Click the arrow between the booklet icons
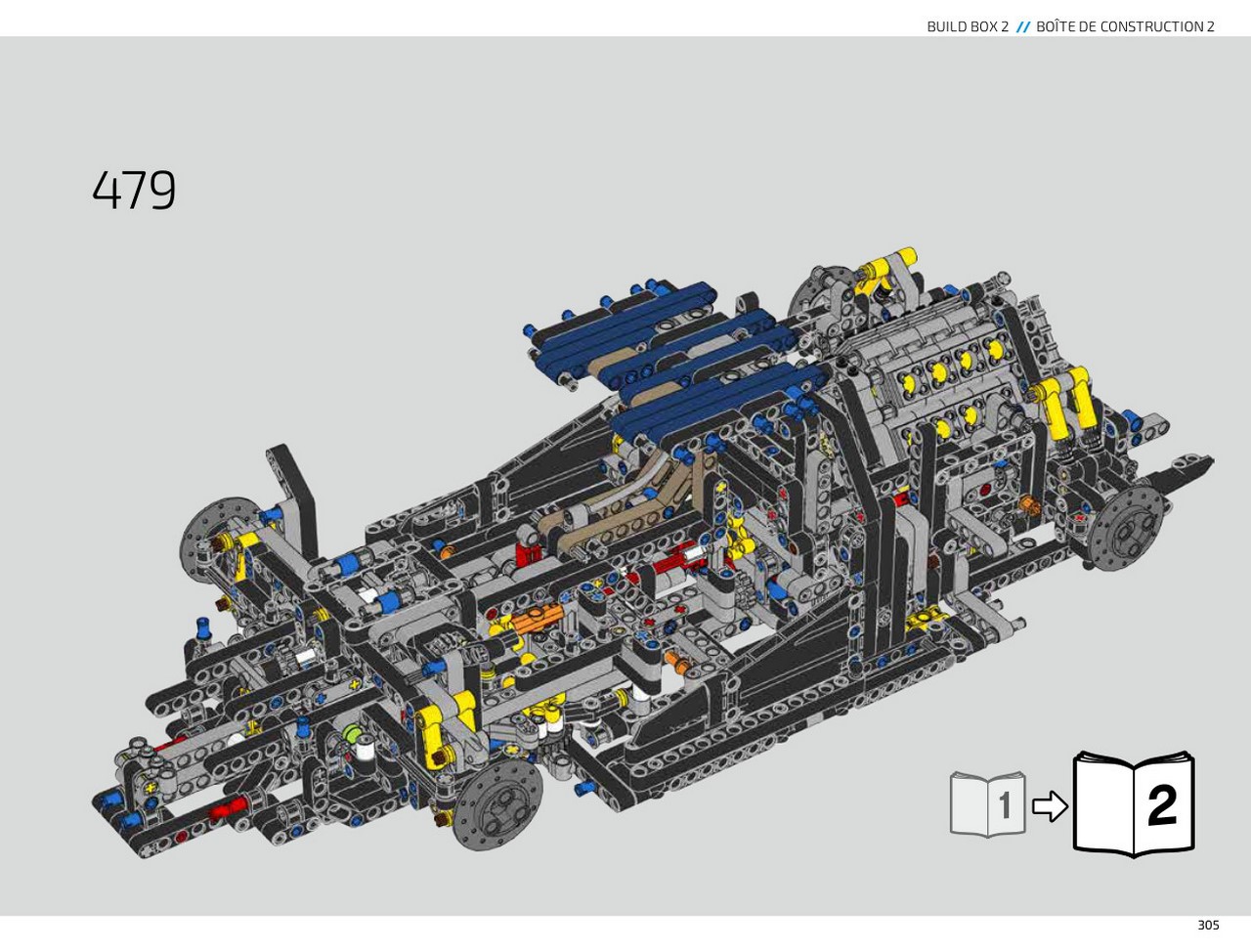1251x952 pixels. coord(1050,806)
